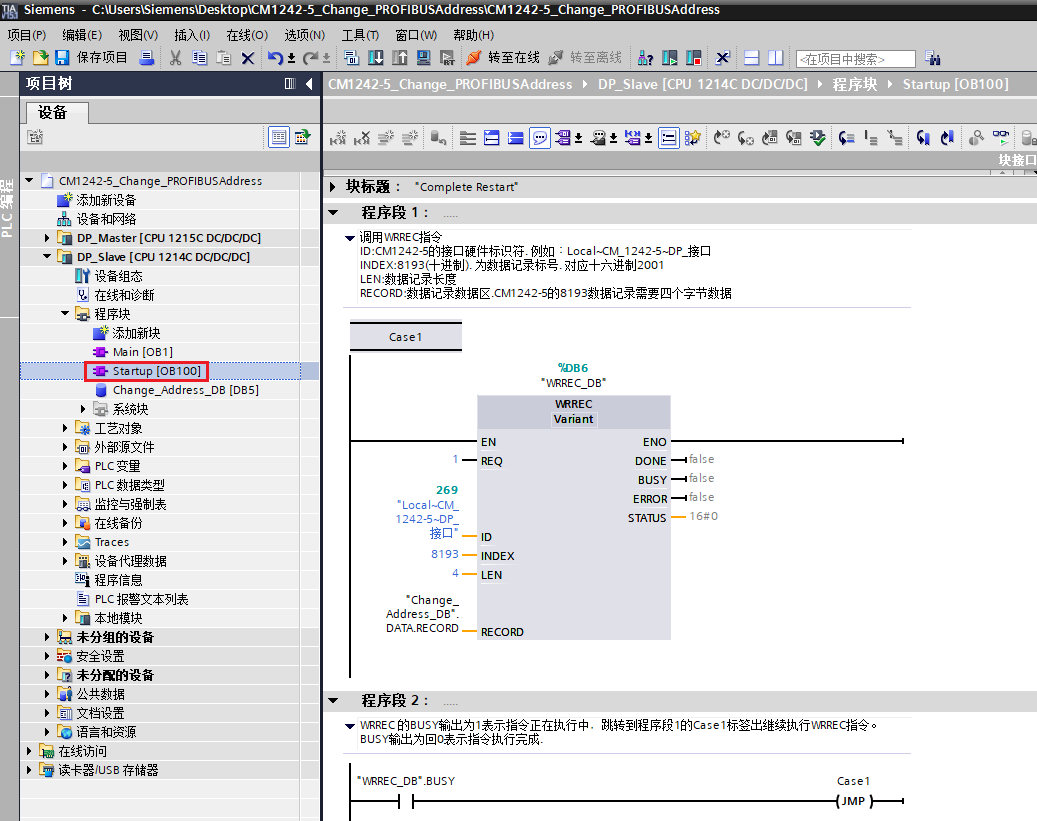Screen dimensions: 1037x821
Task: Expand the DP_Master CPU 1215C node
Action: coord(46,238)
